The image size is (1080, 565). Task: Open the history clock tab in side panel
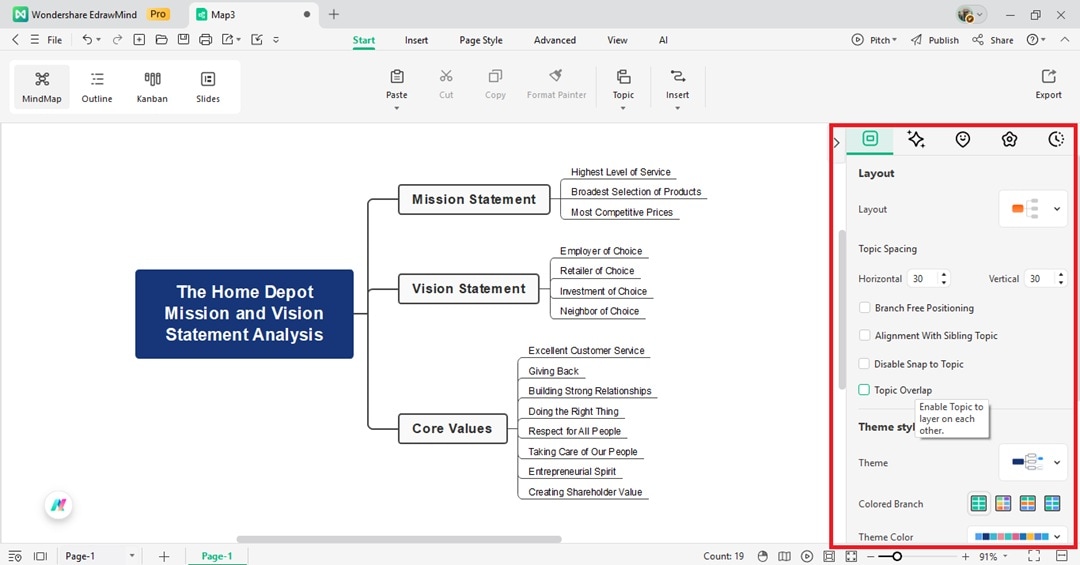click(1056, 139)
